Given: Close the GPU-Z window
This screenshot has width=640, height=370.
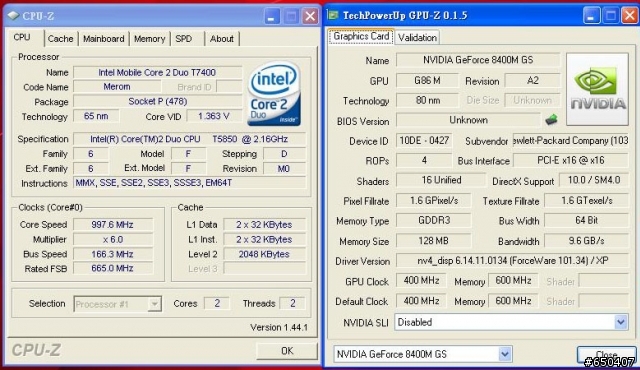Looking at the screenshot, I should click(x=630, y=16).
